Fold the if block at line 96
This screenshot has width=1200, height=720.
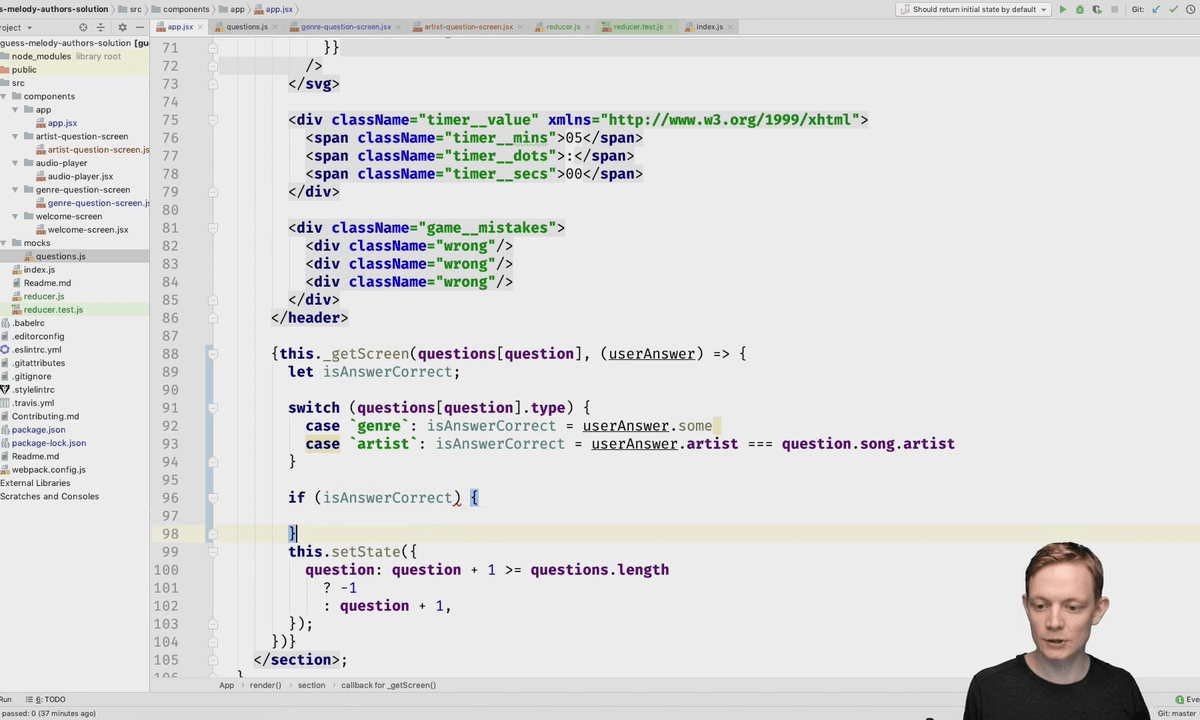click(x=212, y=498)
